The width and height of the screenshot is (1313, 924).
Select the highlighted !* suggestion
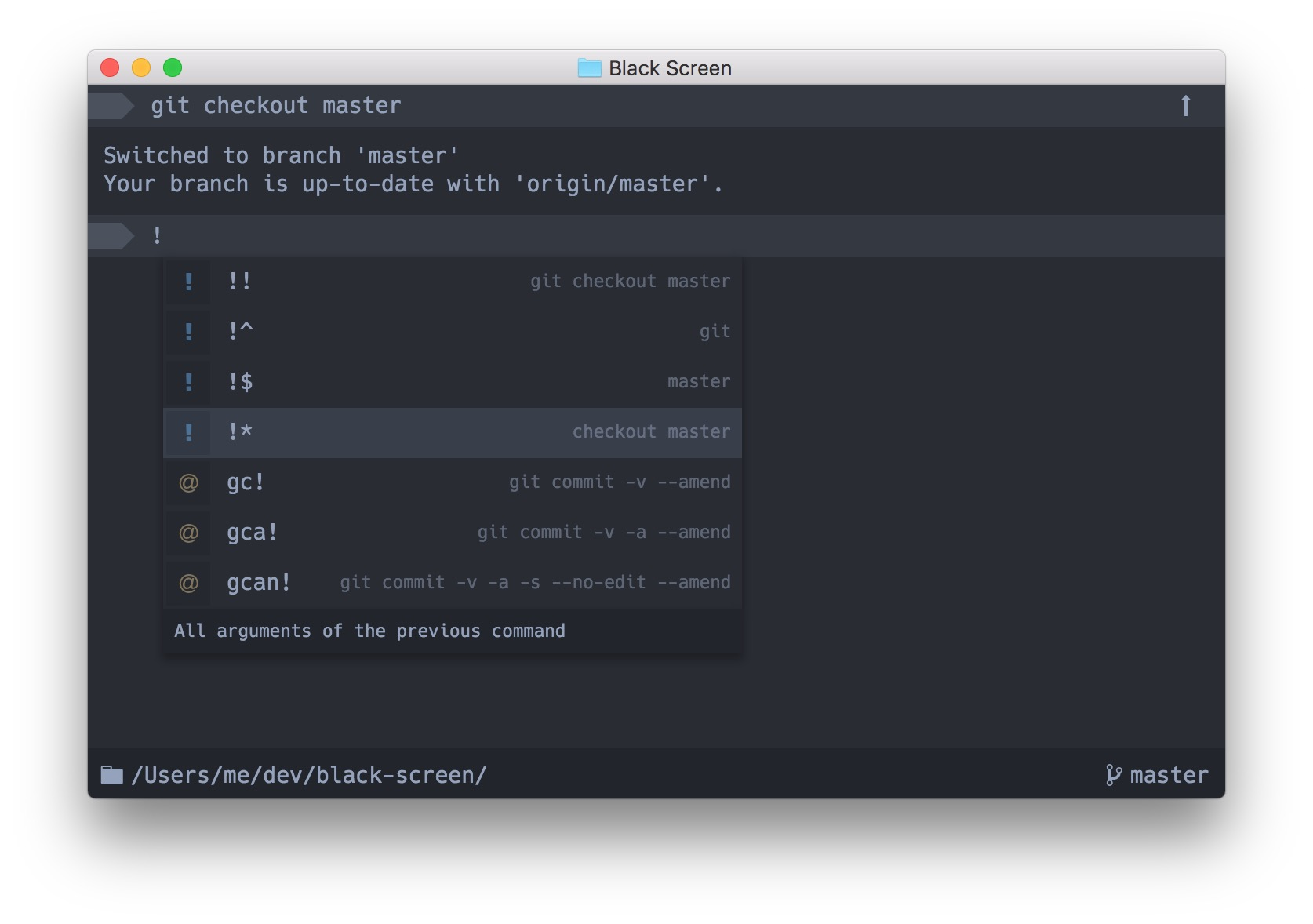(453, 432)
